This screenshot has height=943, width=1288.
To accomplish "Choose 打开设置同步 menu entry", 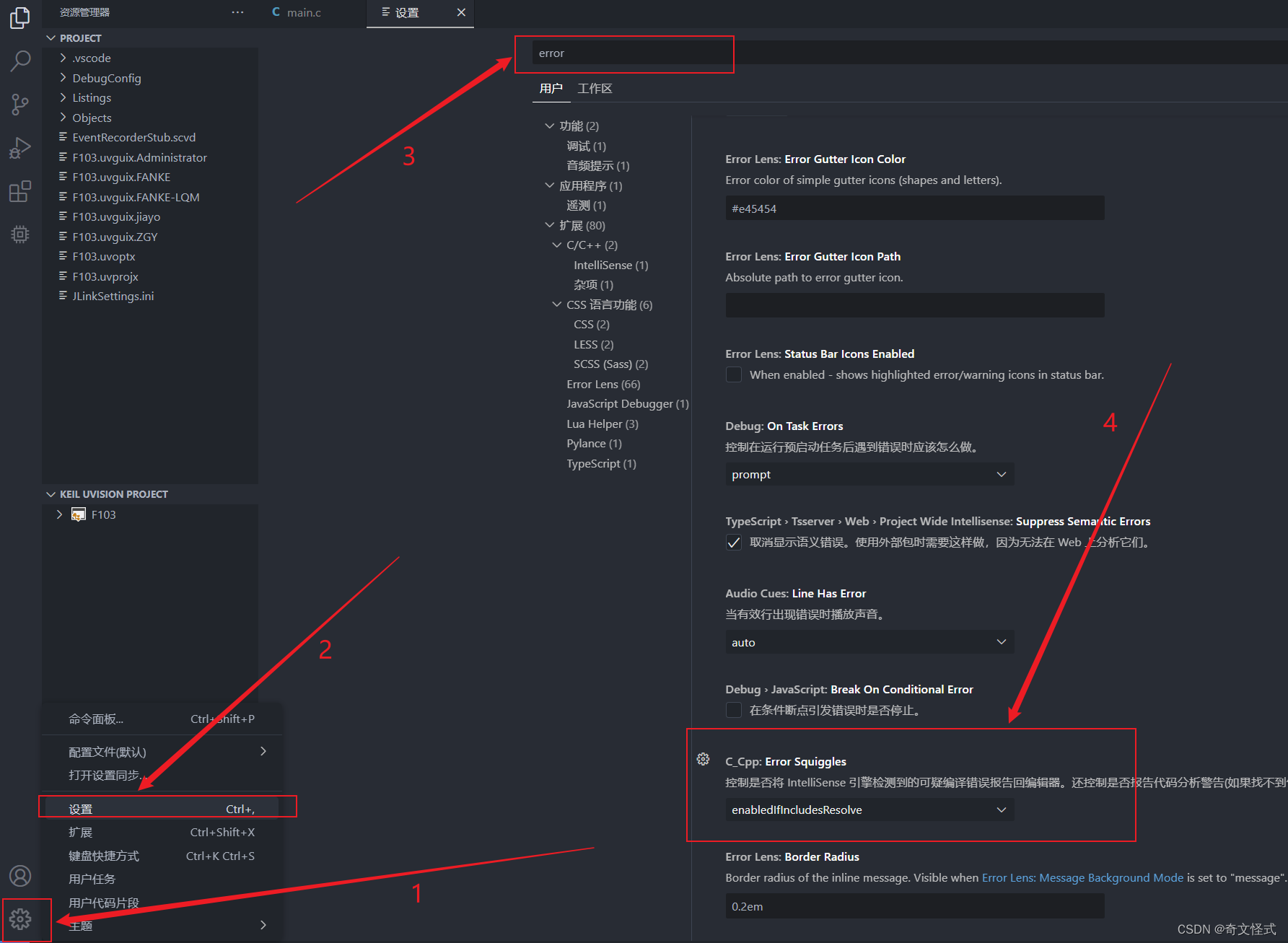I will [162, 775].
